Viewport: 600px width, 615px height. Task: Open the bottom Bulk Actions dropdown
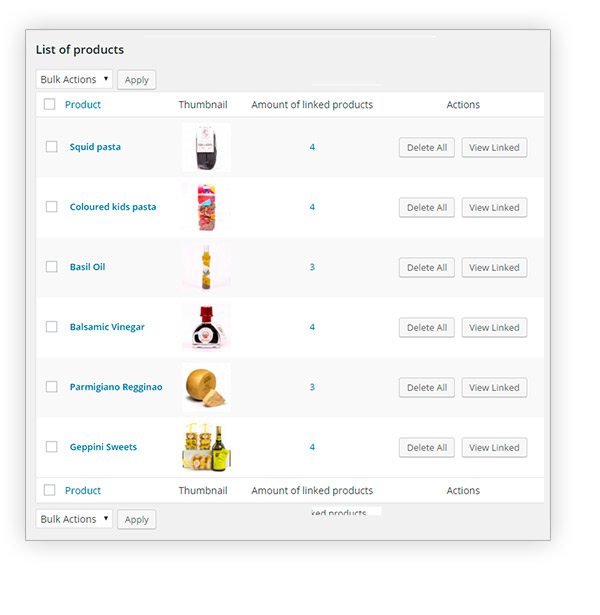(x=74, y=519)
